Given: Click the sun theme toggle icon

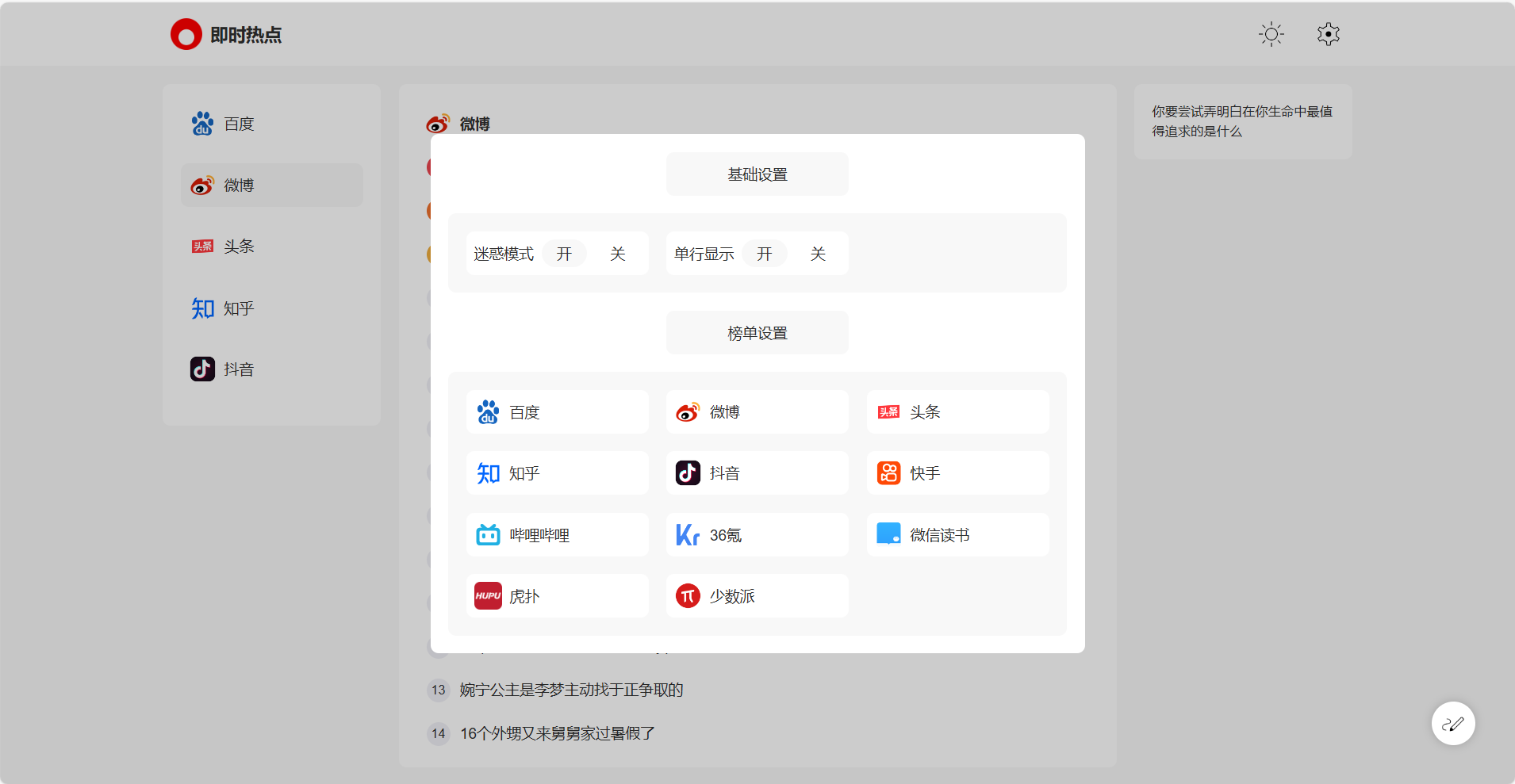Looking at the screenshot, I should click(x=1271, y=34).
